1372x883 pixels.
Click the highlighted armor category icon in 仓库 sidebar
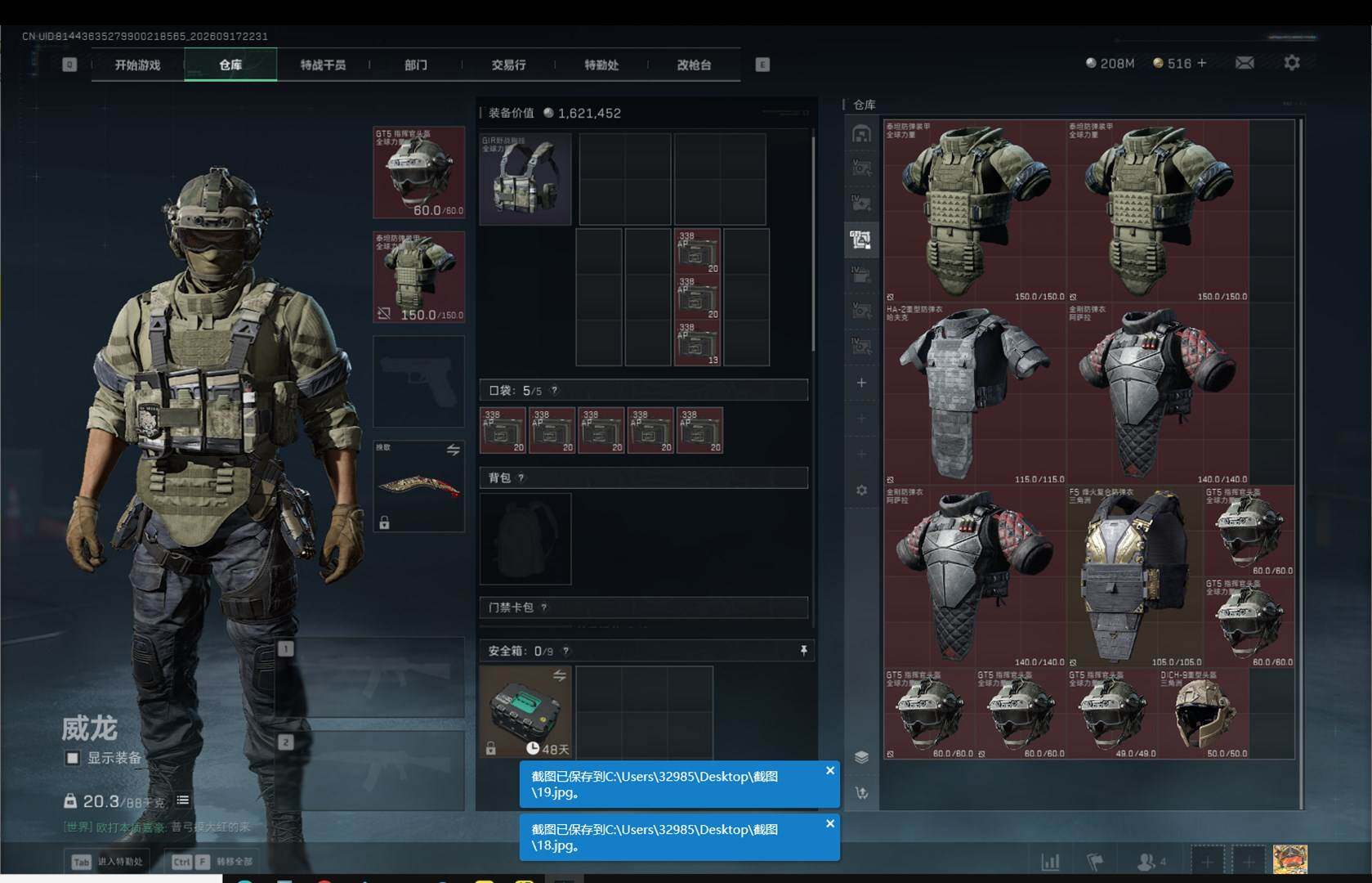click(861, 240)
